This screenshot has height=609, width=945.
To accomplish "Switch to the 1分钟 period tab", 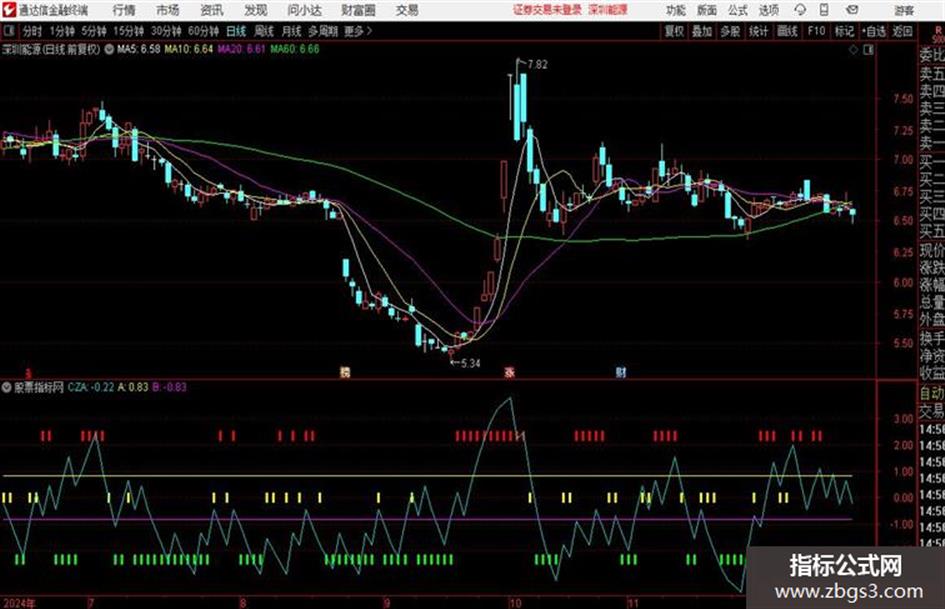I will pos(62,31).
